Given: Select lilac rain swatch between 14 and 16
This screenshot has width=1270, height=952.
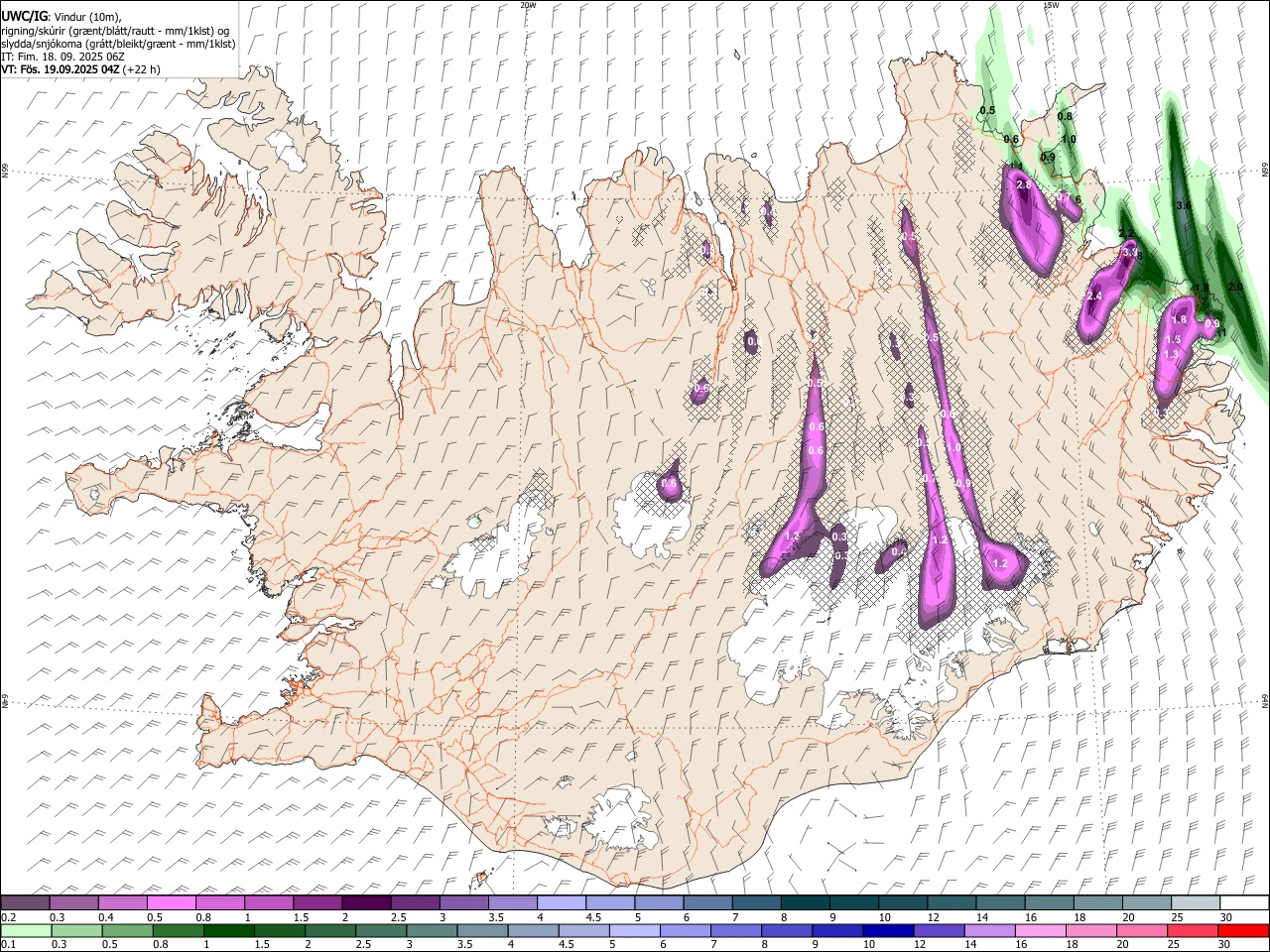Looking at the screenshot, I should pyautogui.click(x=988, y=931).
